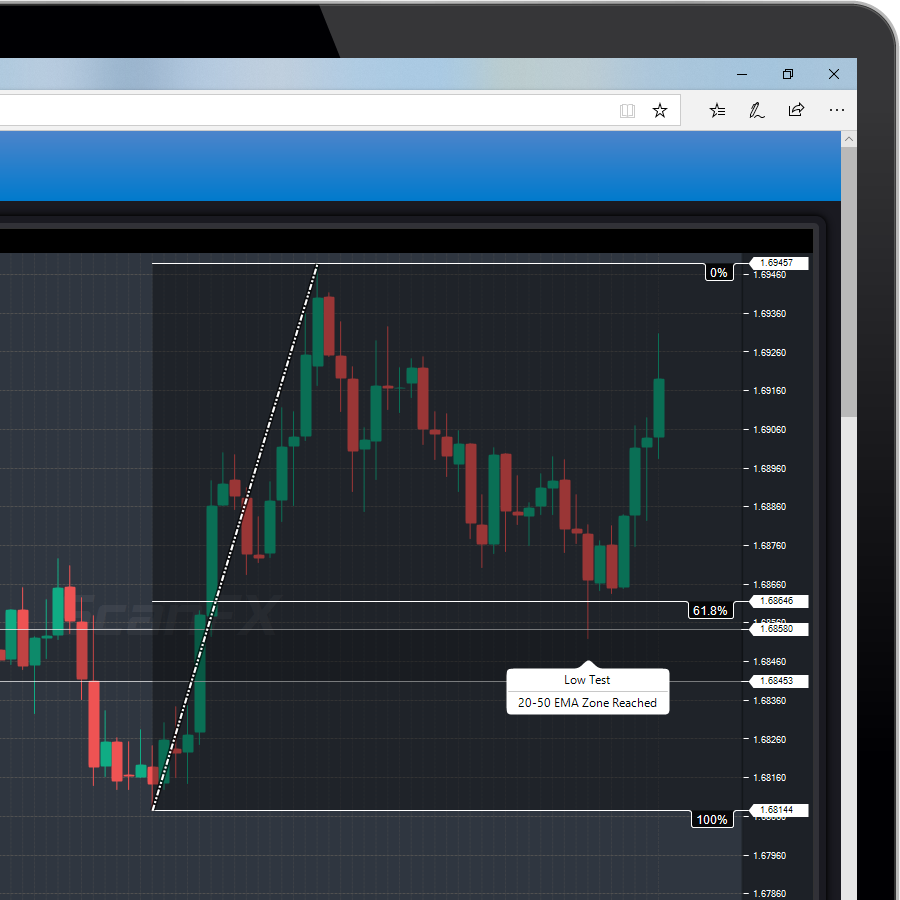Click the Add notes pen icon

(757, 111)
